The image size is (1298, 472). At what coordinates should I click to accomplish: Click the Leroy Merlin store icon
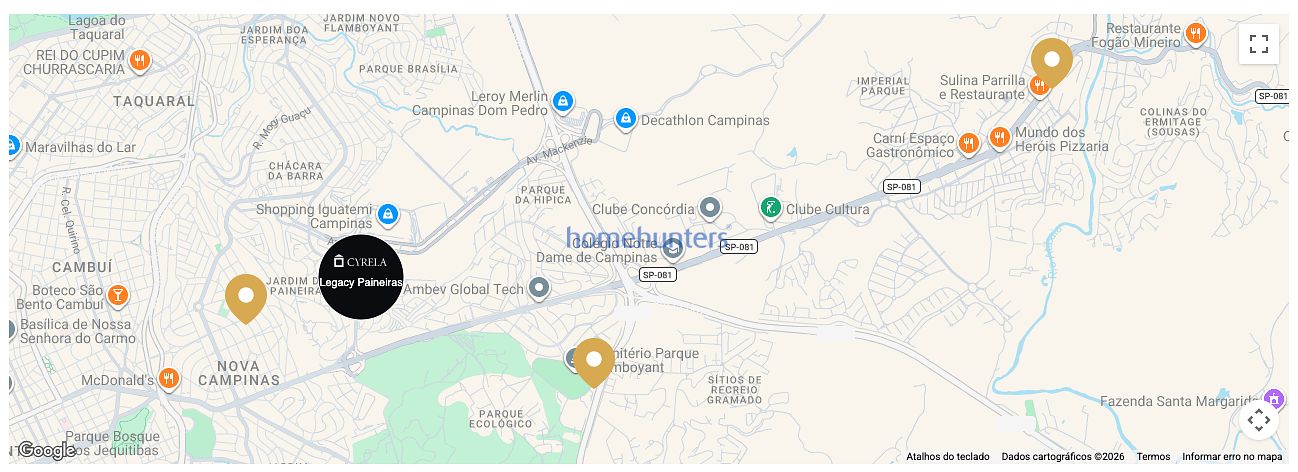(563, 101)
